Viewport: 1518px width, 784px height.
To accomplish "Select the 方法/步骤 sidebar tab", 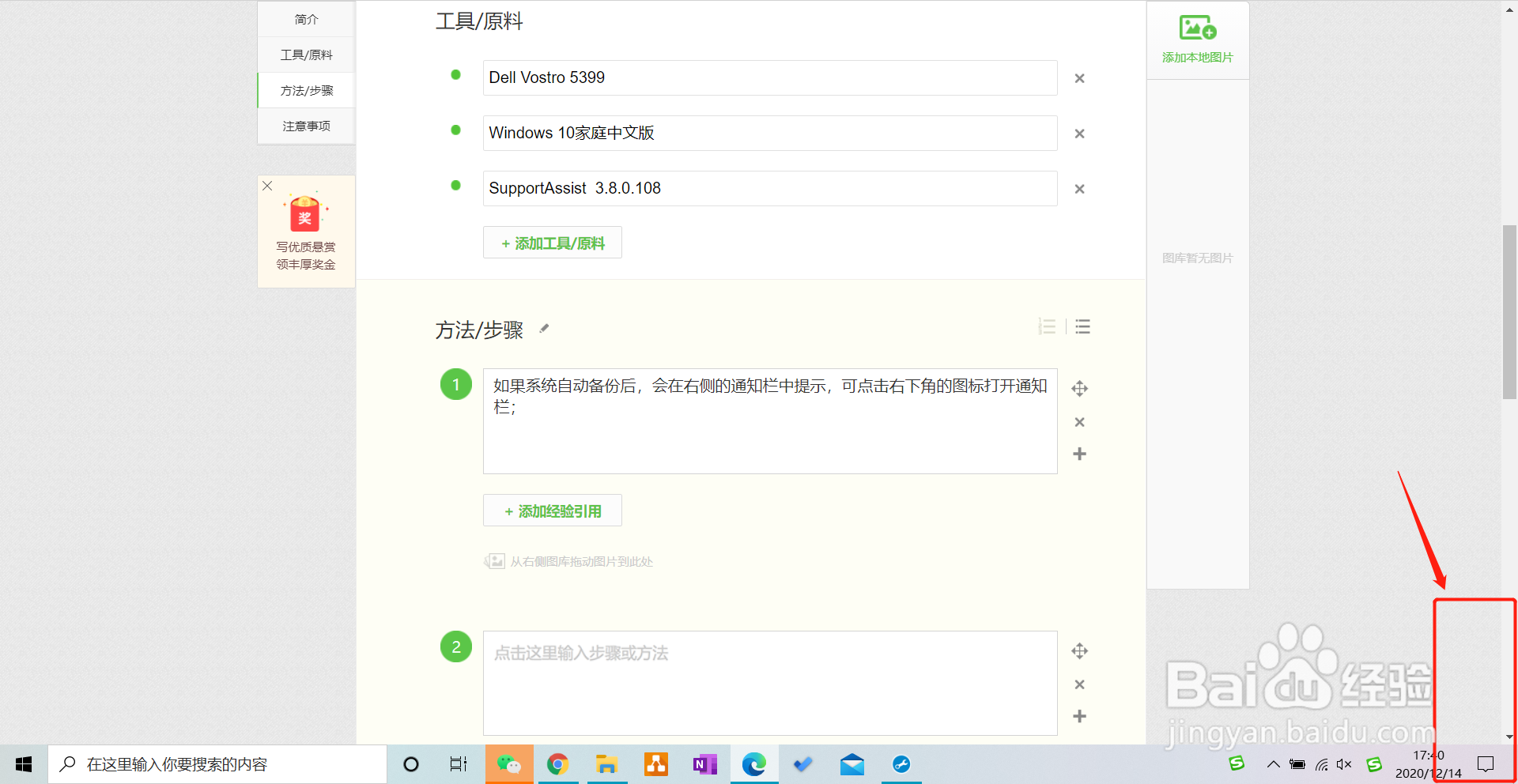I will coord(306,90).
